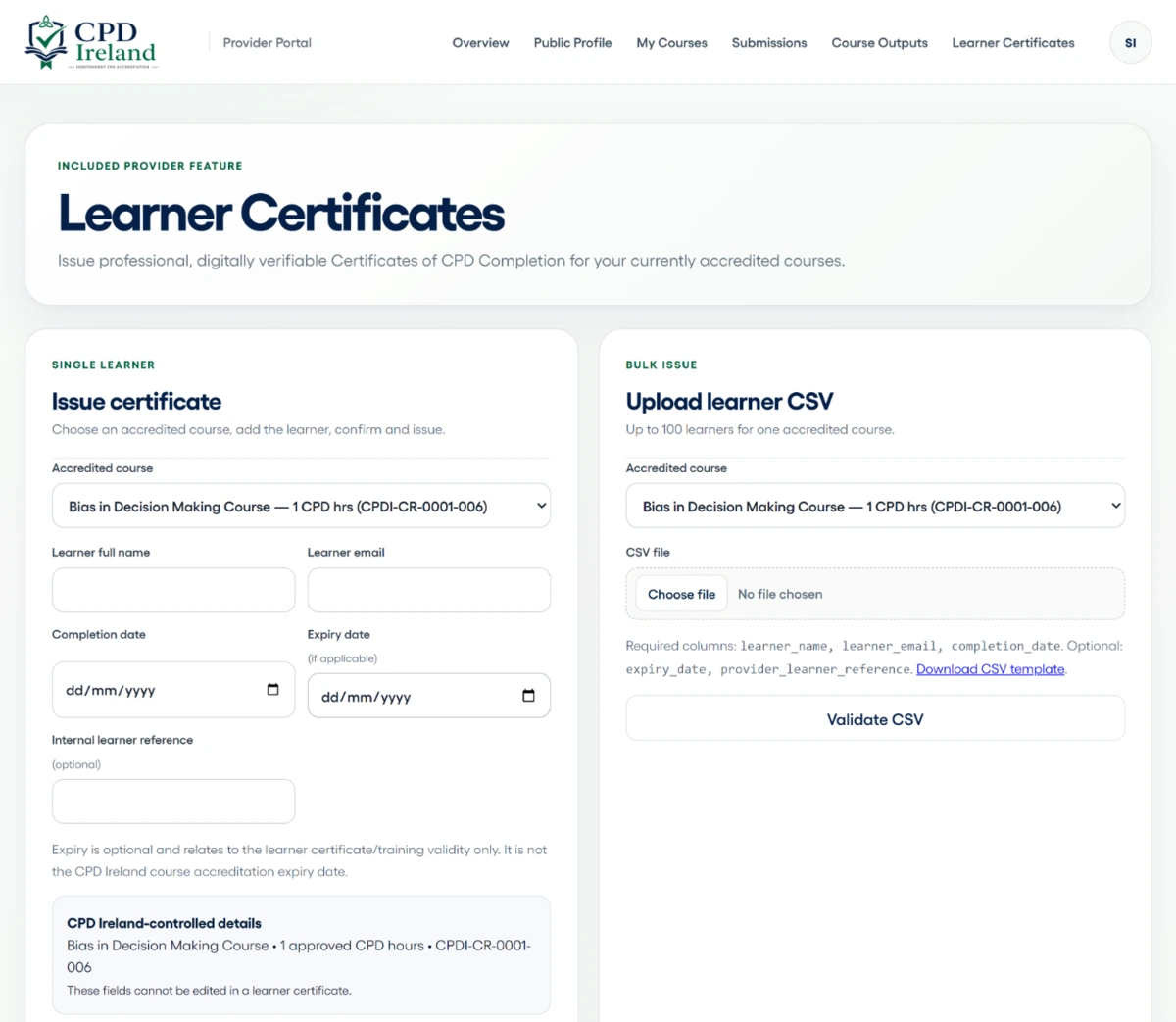
Task: Click 'INCLUDED PROVIDER FEATURE' label
Action: click(x=150, y=166)
